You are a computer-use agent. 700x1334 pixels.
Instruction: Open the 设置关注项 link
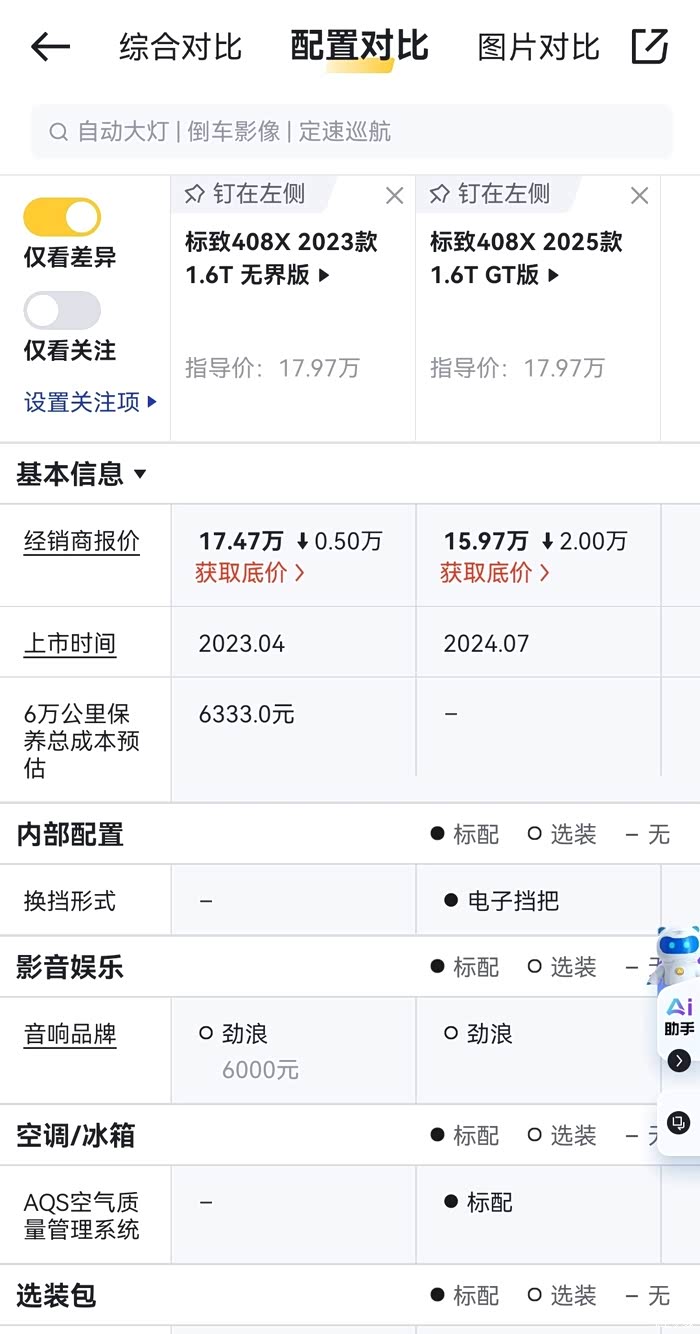click(x=90, y=402)
